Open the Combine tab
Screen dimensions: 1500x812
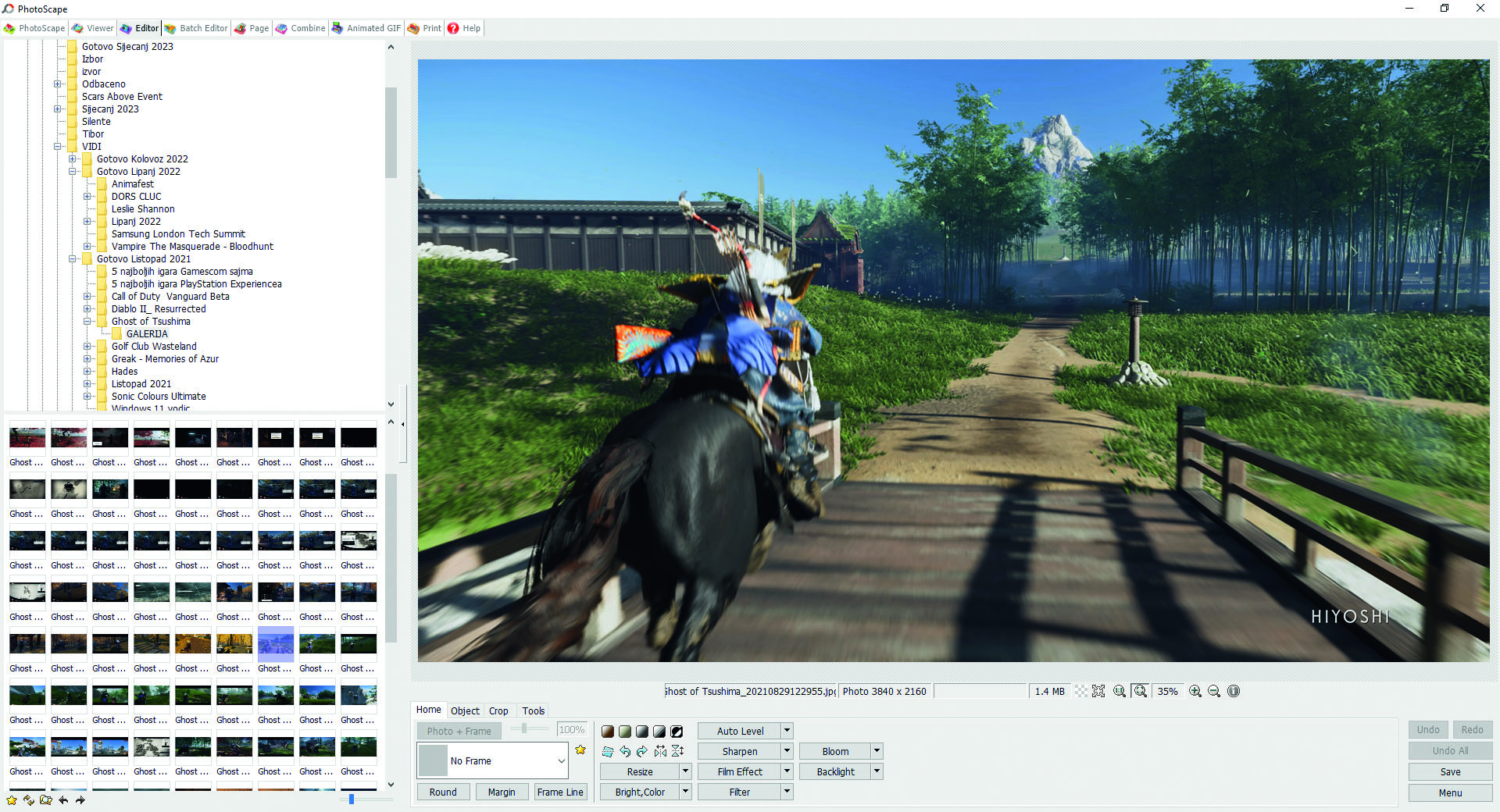click(300, 28)
